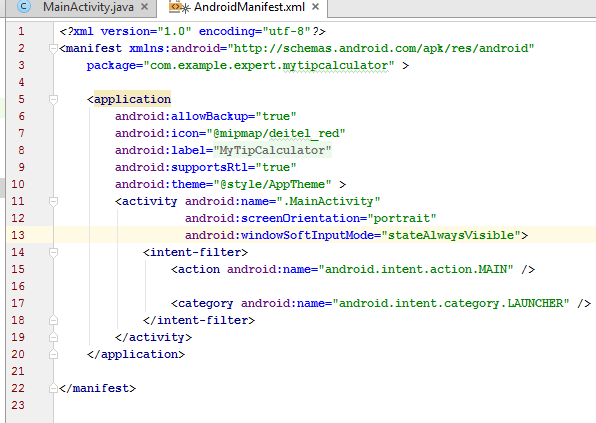Place cursor in the "MyTipCalculator" label value

273,151
